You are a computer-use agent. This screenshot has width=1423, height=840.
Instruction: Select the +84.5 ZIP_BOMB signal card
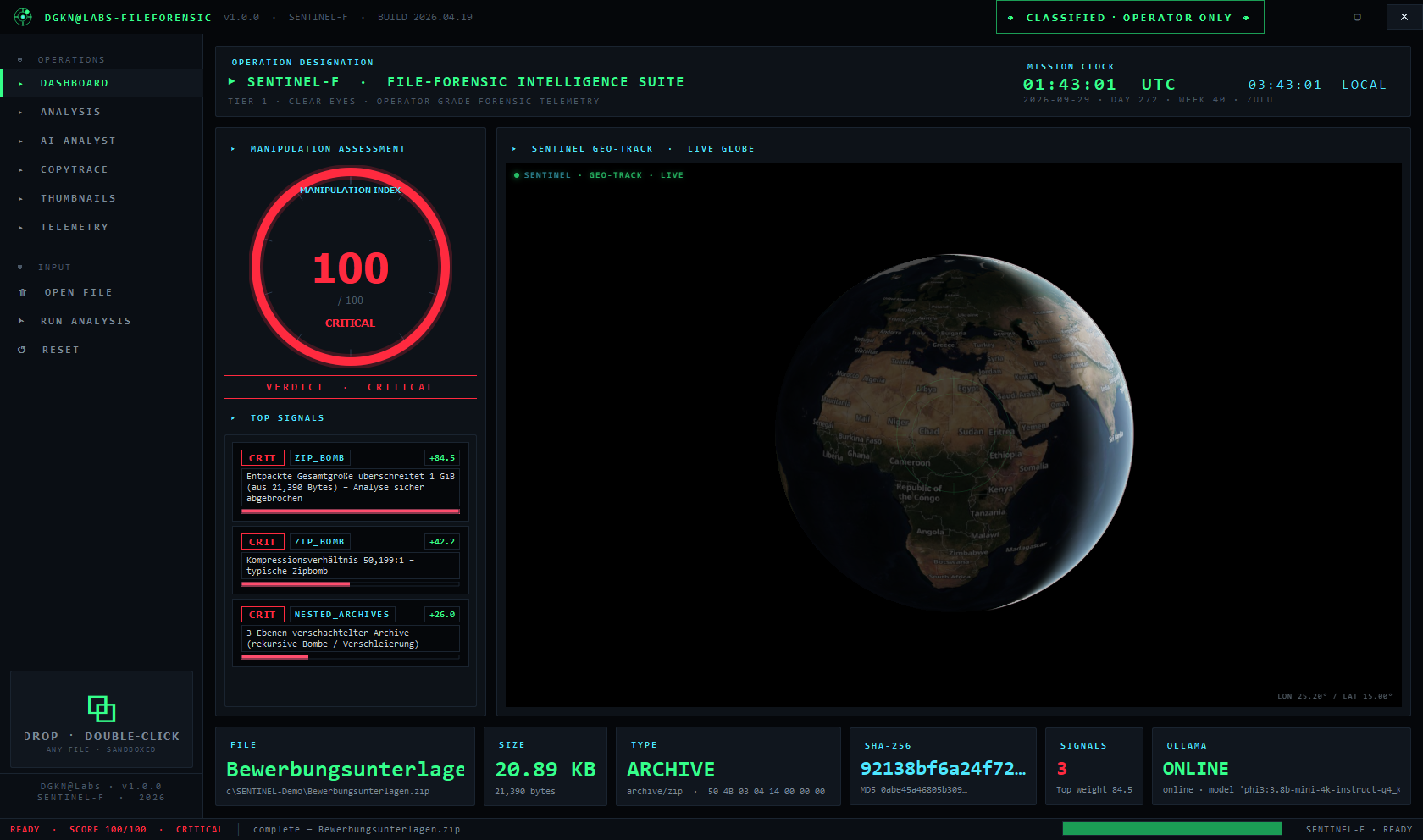coord(351,482)
